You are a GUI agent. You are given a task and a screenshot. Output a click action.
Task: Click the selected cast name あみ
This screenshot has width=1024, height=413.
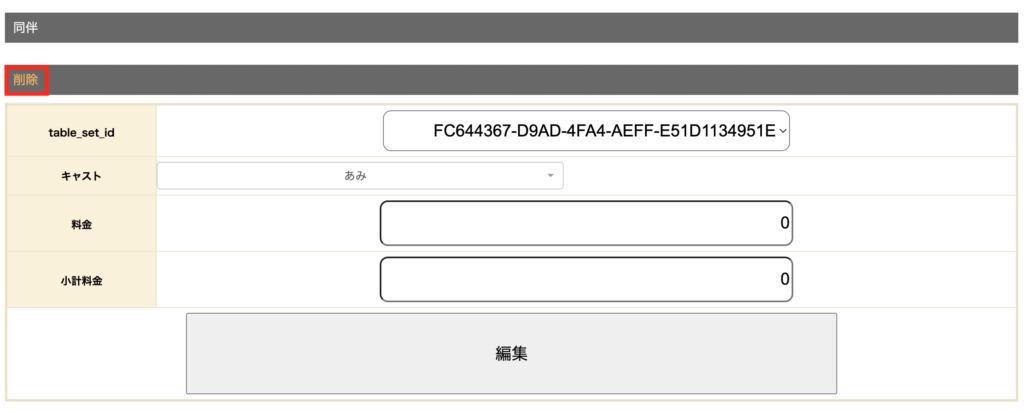pyautogui.click(x=354, y=176)
